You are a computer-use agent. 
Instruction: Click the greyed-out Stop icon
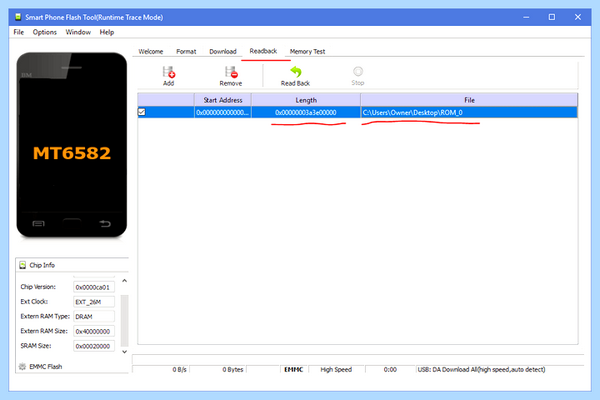358,72
